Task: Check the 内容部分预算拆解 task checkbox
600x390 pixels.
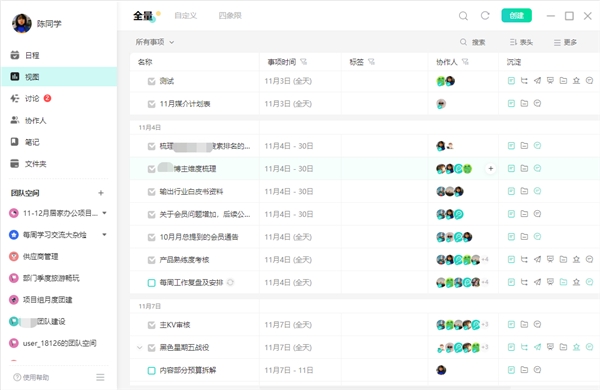Action: pyautogui.click(x=152, y=370)
